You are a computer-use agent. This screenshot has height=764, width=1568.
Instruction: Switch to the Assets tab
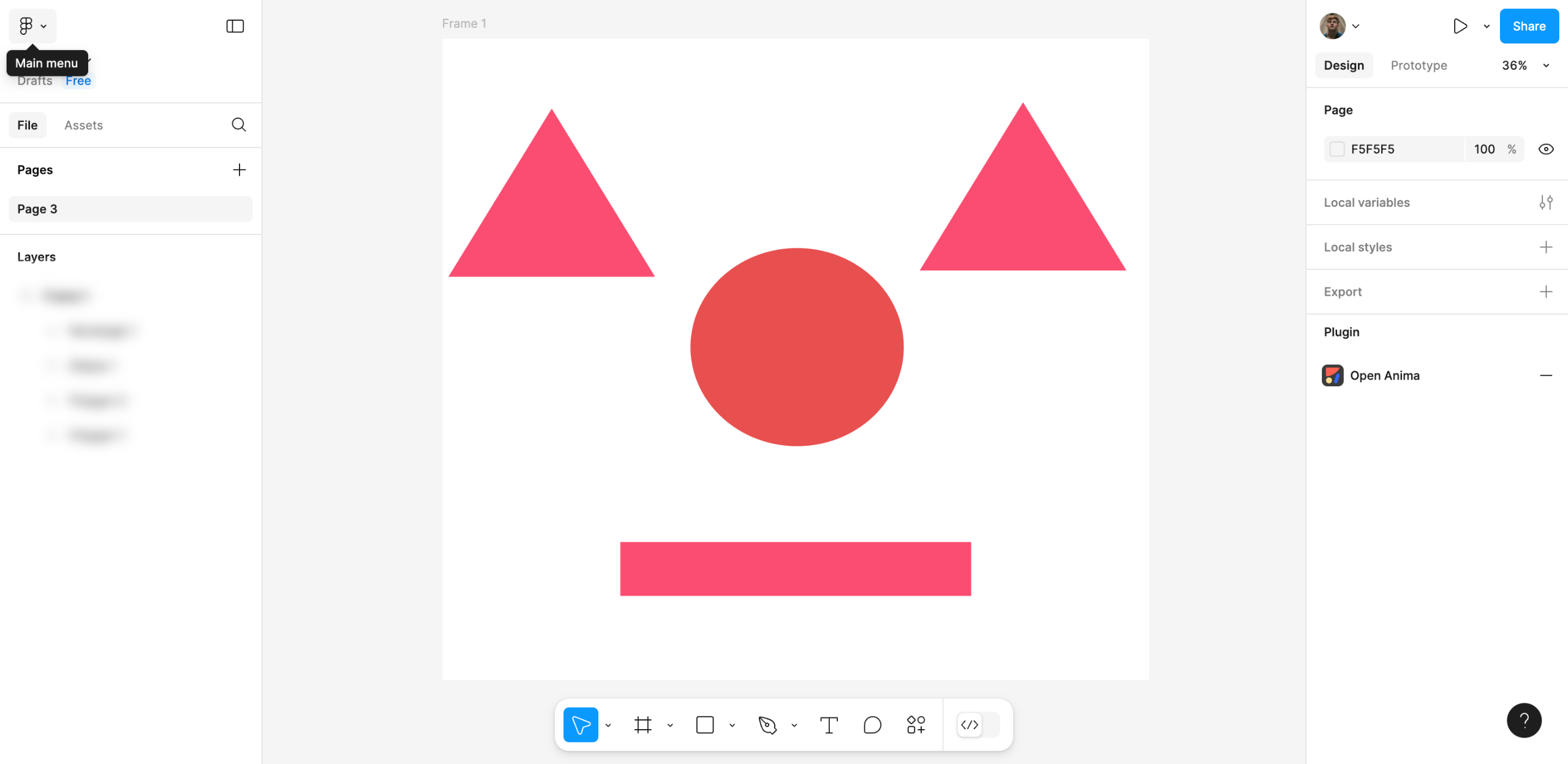(83, 125)
